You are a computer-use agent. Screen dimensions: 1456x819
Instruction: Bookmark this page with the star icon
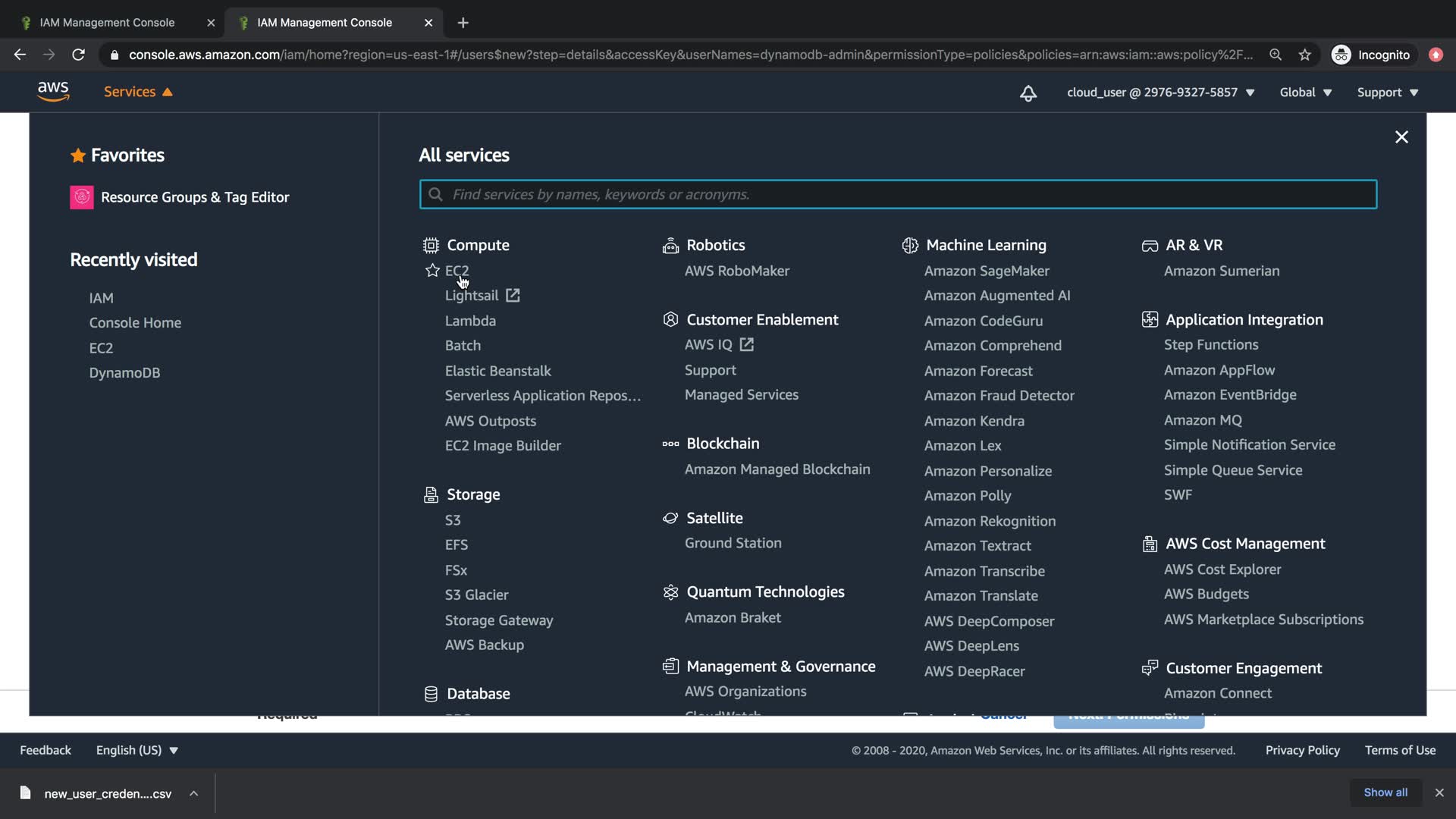(1304, 55)
